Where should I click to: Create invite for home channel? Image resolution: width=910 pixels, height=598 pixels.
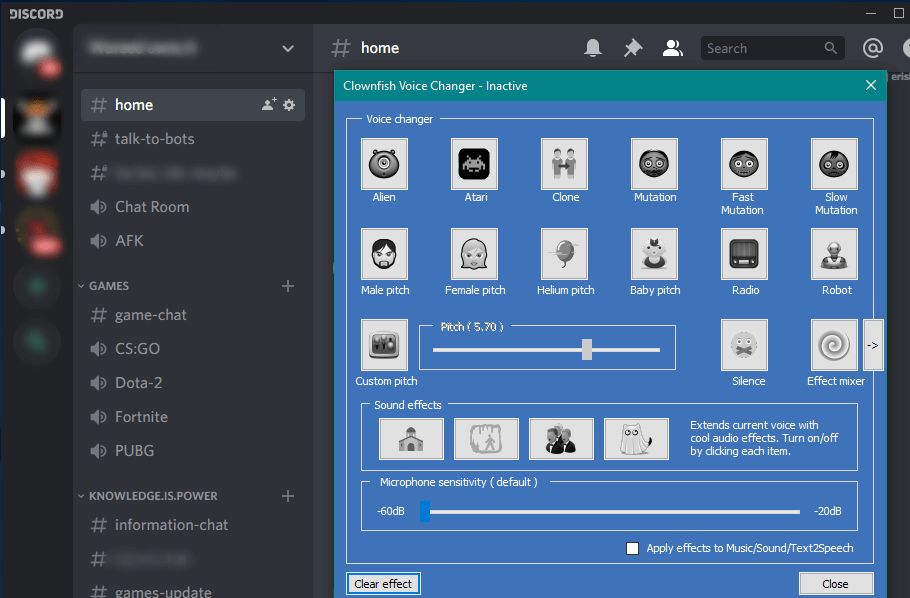coord(269,105)
